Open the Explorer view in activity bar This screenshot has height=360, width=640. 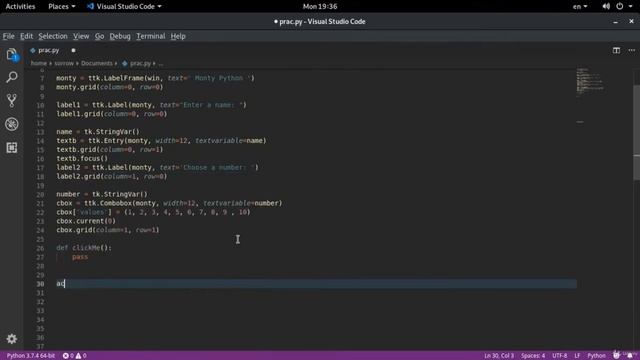(x=11, y=54)
